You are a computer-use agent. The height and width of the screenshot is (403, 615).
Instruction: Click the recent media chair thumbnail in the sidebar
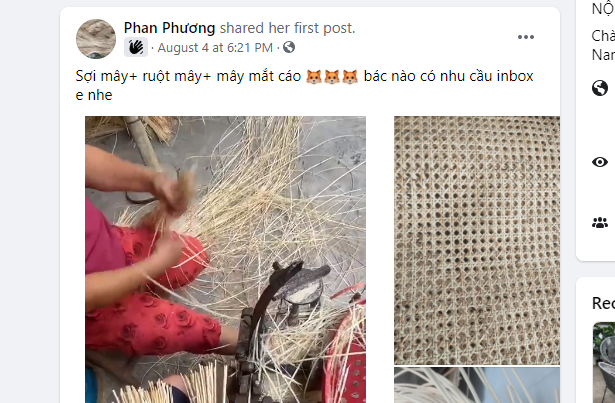coord(604,362)
